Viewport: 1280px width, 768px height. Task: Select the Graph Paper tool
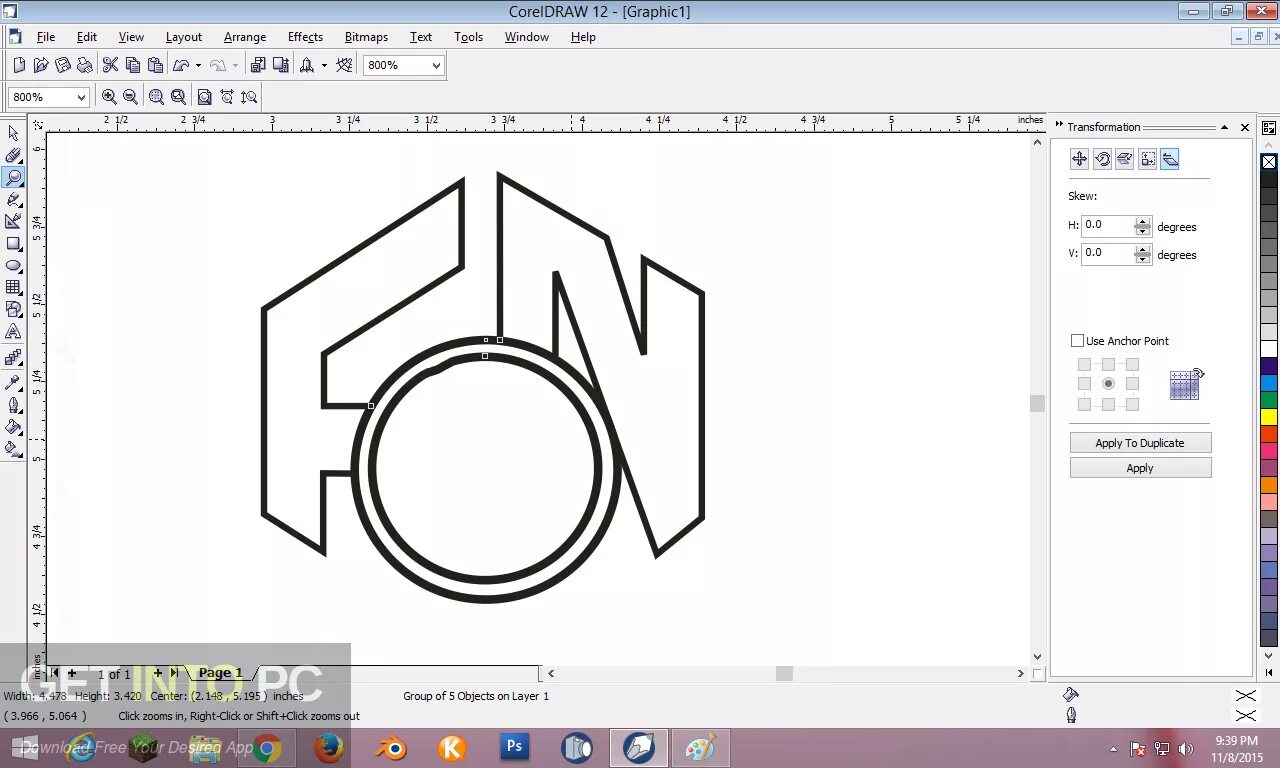(x=13, y=288)
